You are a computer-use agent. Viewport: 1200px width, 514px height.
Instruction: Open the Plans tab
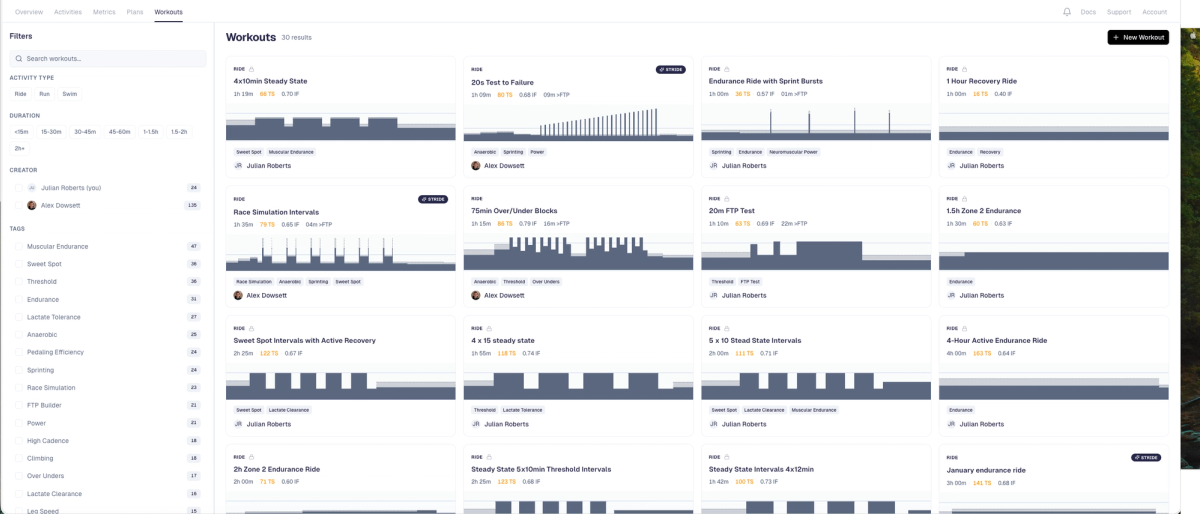point(135,12)
